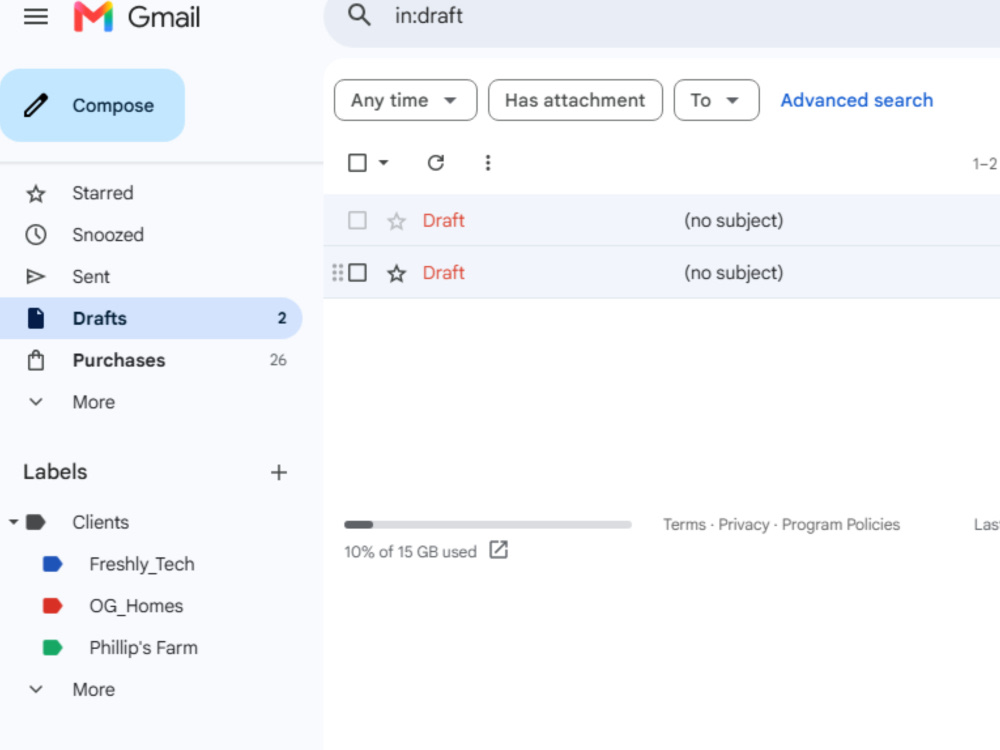The image size is (1000, 750).
Task: Create new label with plus icon
Action: click(x=279, y=473)
